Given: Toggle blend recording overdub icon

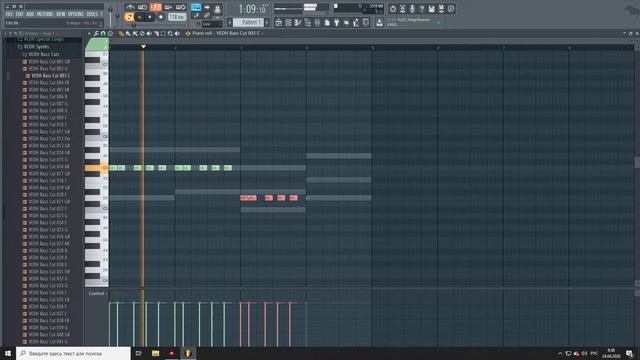Looking at the screenshot, I should click(168, 7).
